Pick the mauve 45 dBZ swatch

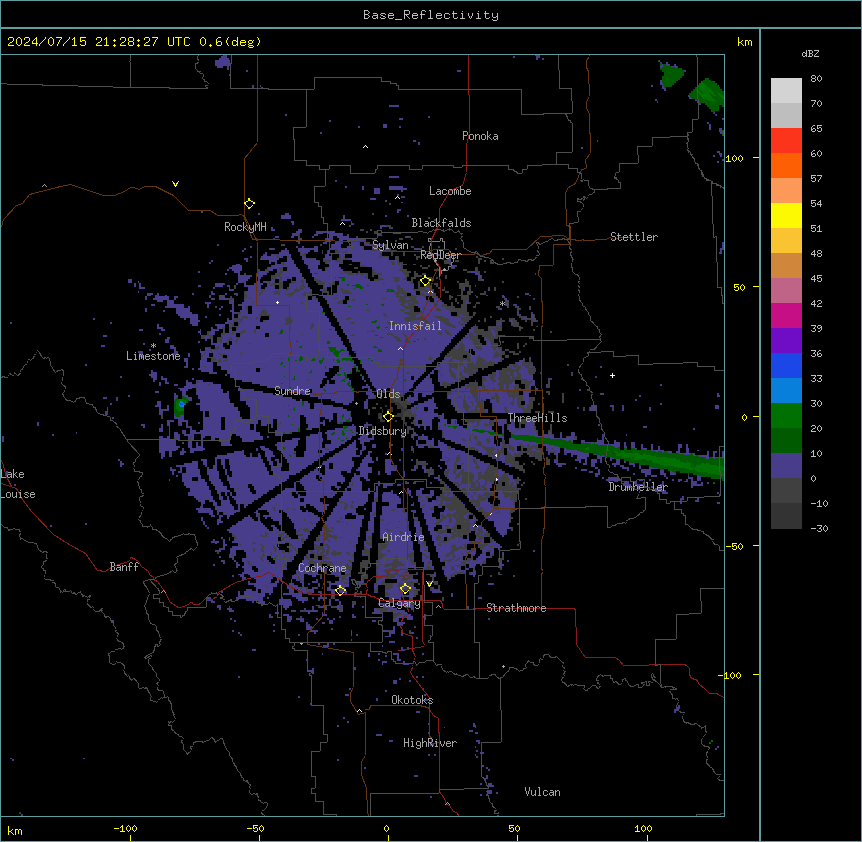pyautogui.click(x=786, y=291)
